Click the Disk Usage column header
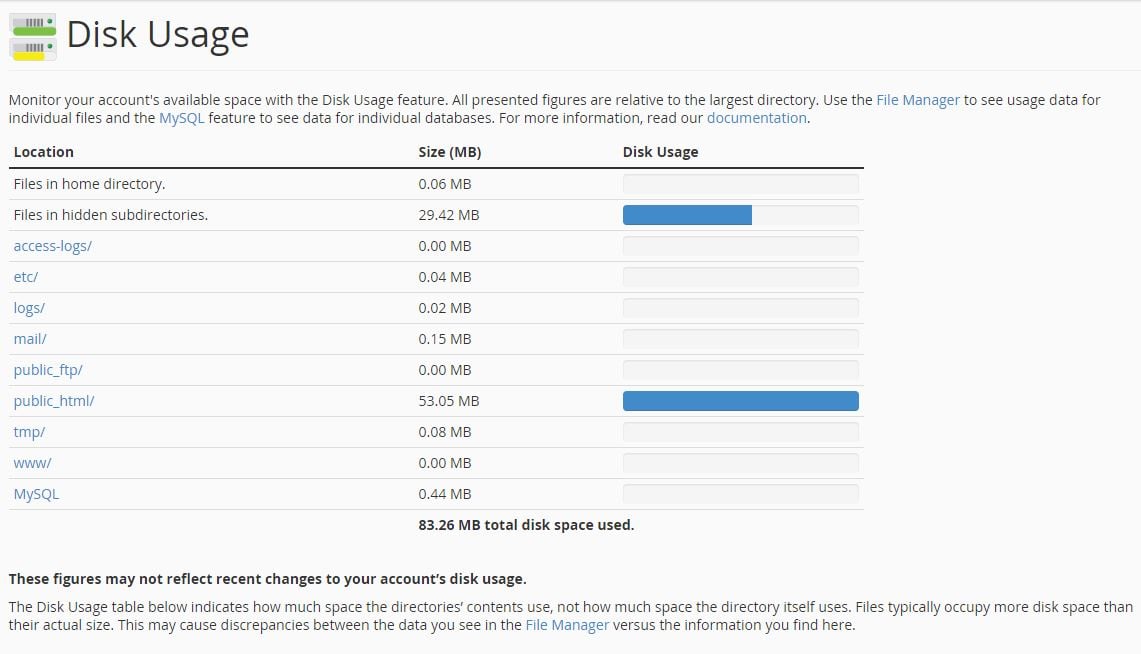The height and width of the screenshot is (654, 1141). point(660,152)
